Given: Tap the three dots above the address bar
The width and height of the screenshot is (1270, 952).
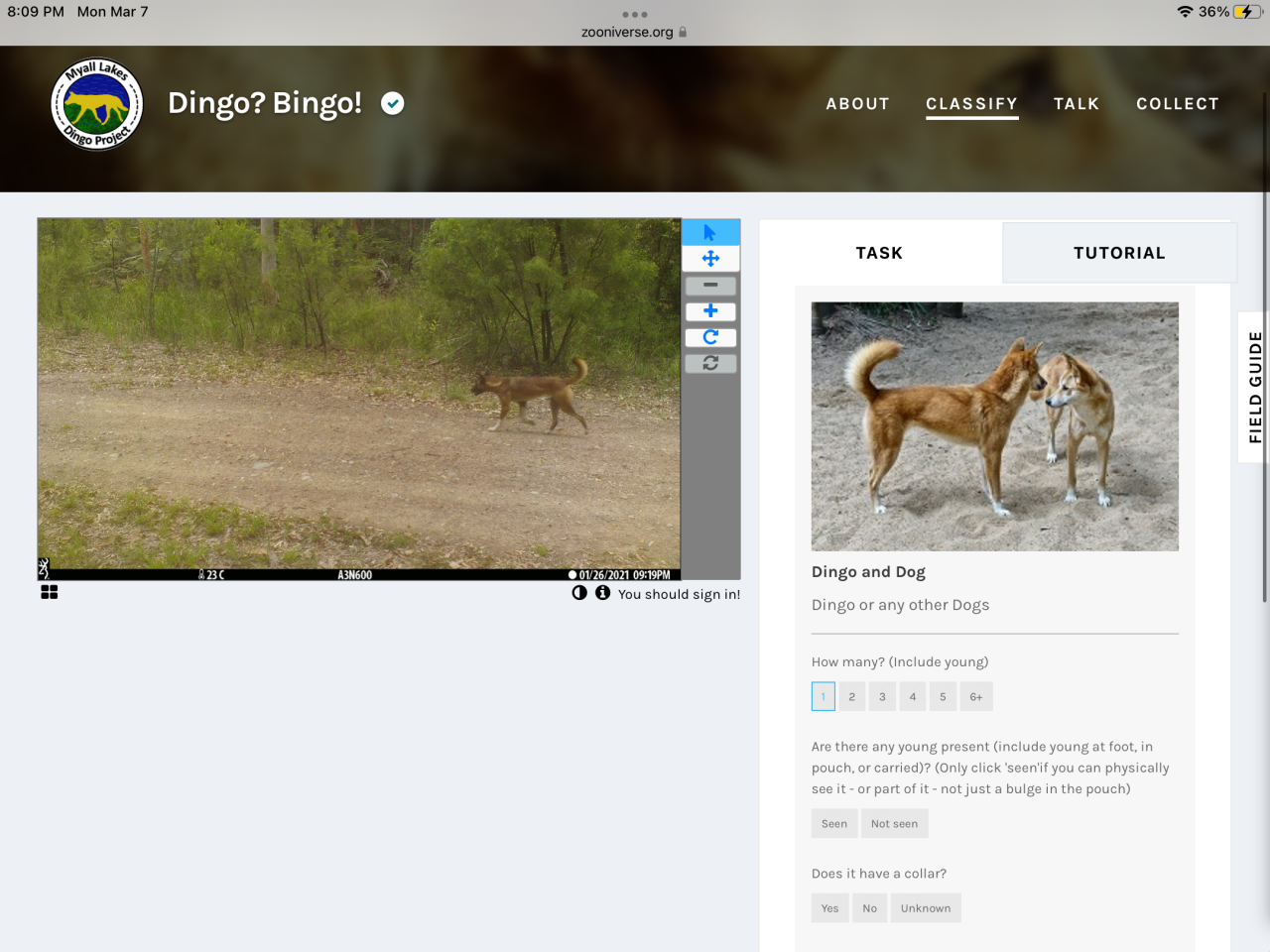Looking at the screenshot, I should coord(635,14).
